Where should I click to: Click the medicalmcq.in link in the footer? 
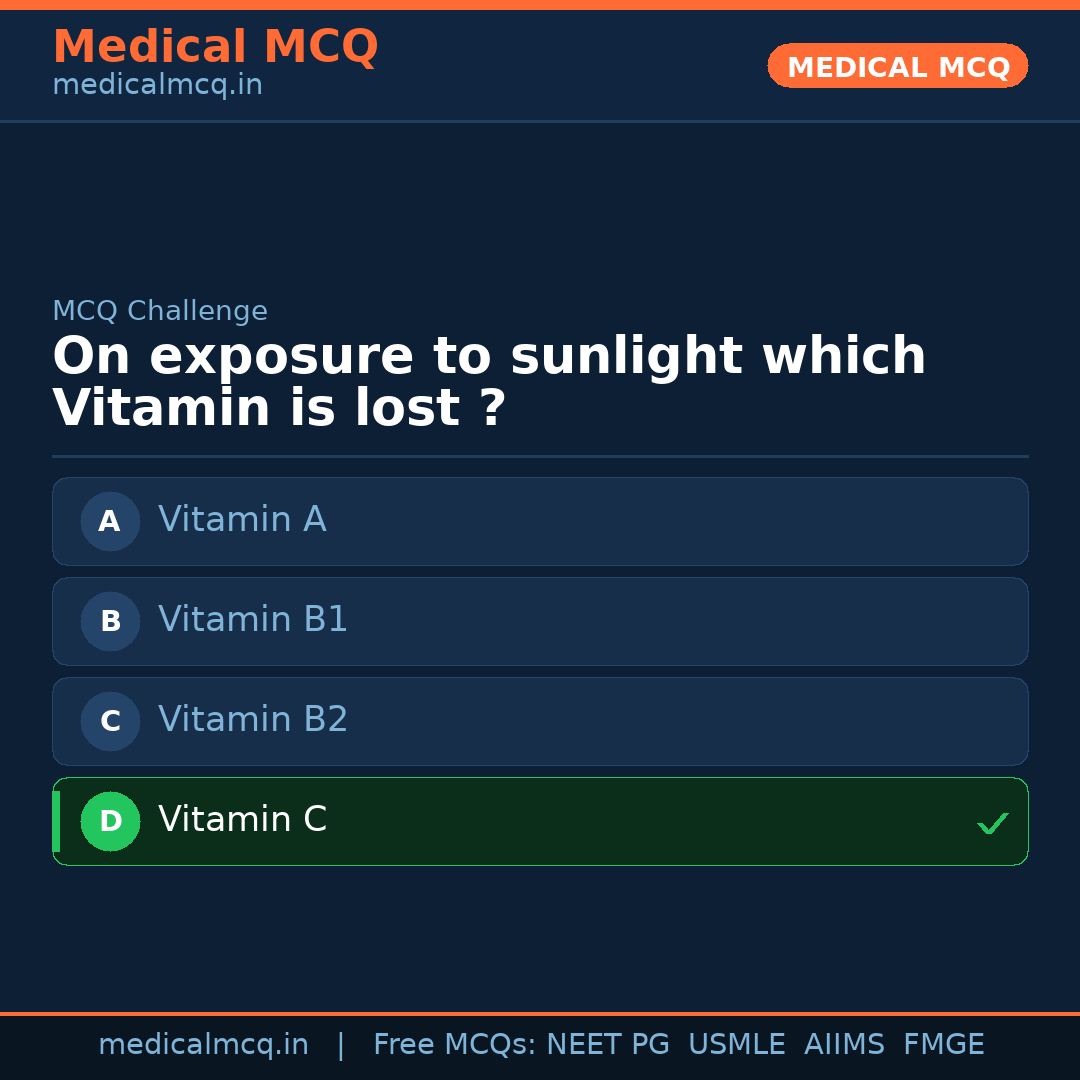click(204, 1044)
